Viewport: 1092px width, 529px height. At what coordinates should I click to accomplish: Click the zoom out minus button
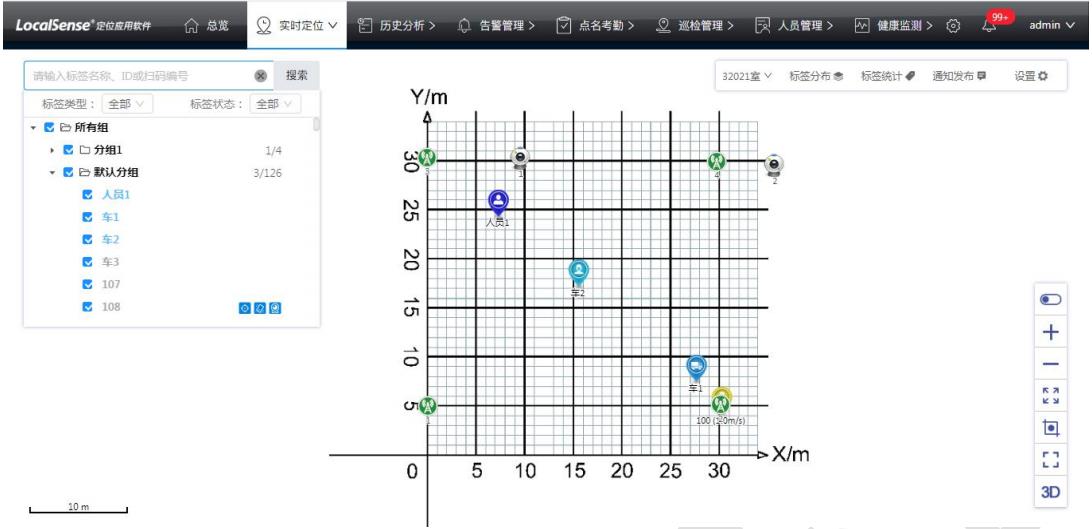click(x=1050, y=365)
